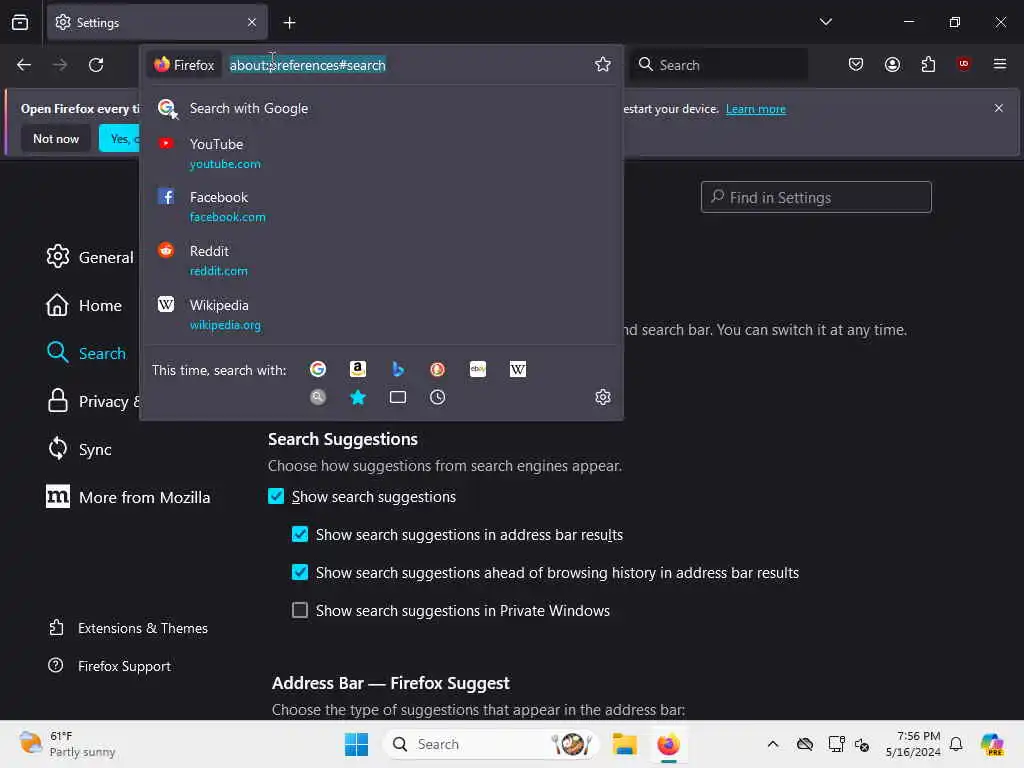Open the Firefox account icon

[892, 64]
